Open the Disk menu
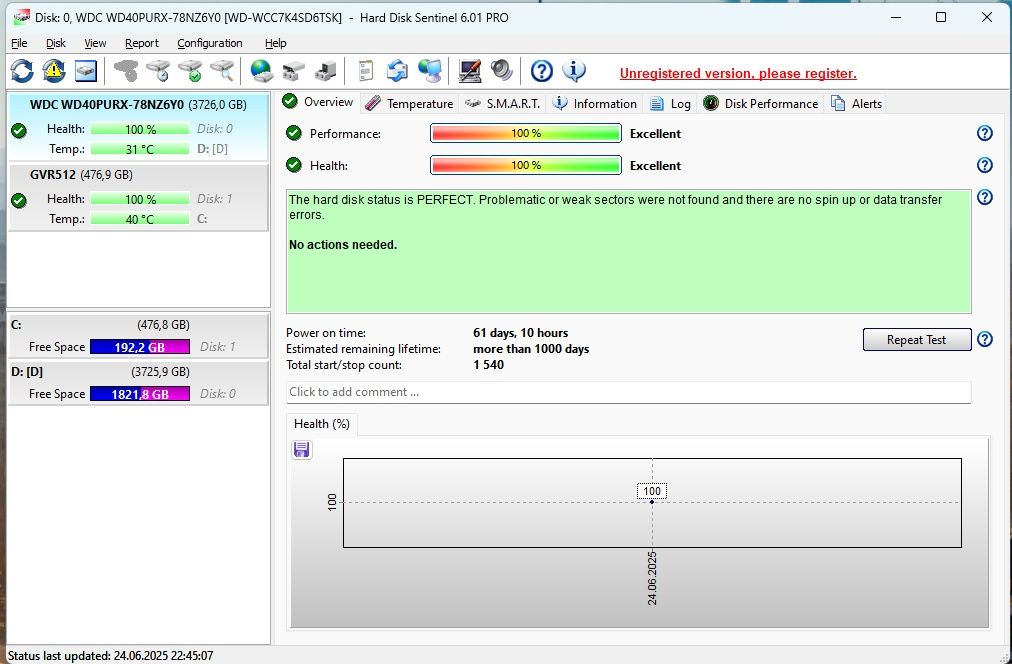Screen dimensions: 1012x664 (56, 43)
